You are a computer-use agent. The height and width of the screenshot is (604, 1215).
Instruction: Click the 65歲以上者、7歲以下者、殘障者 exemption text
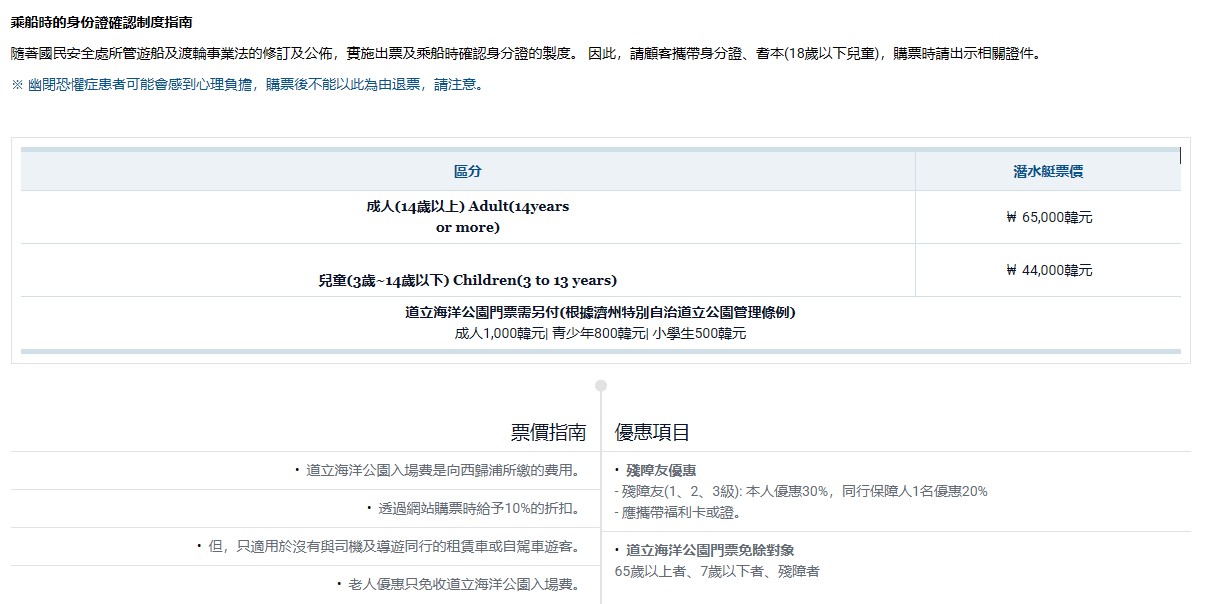(716, 571)
